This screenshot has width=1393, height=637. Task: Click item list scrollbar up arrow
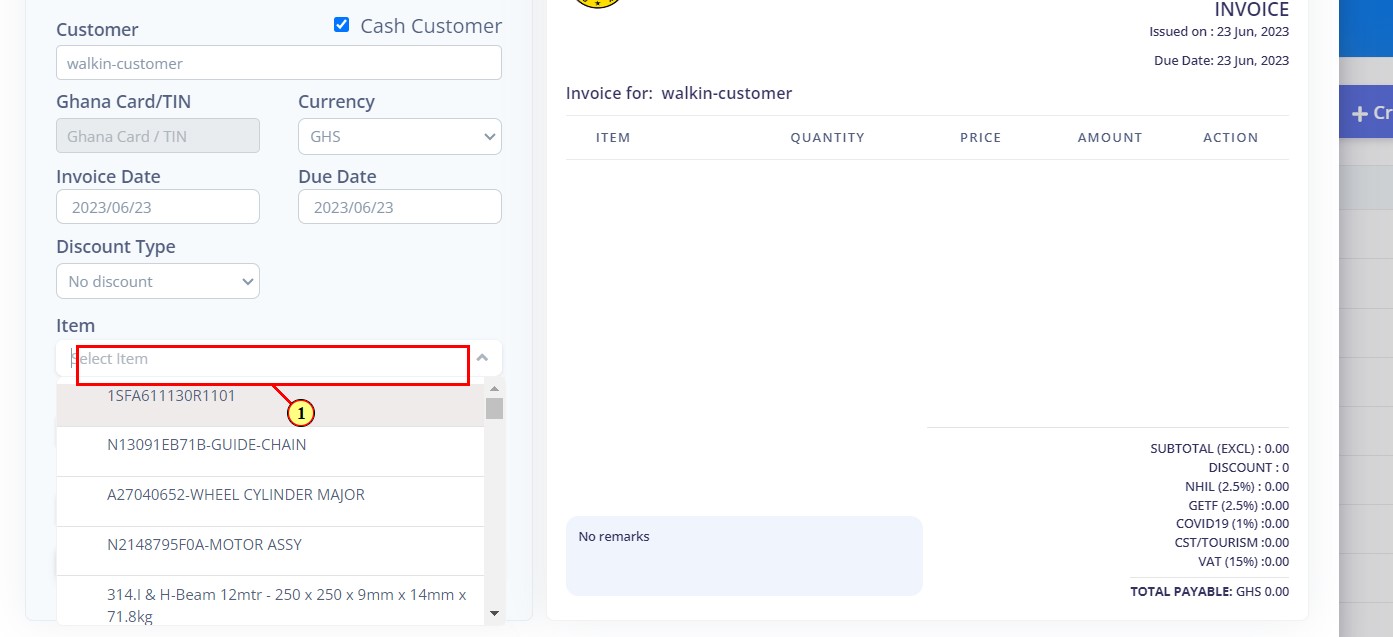(x=494, y=387)
